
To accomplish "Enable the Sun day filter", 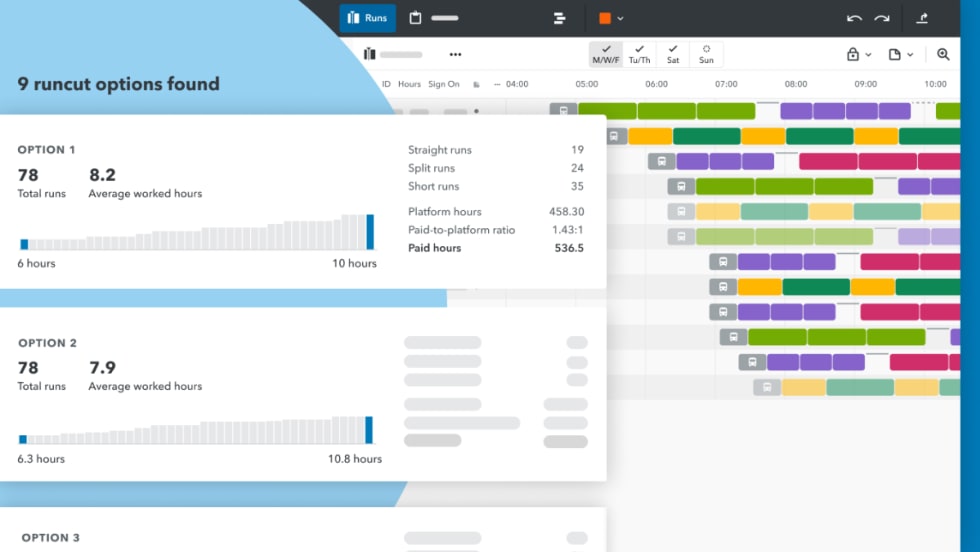I will (706, 54).
